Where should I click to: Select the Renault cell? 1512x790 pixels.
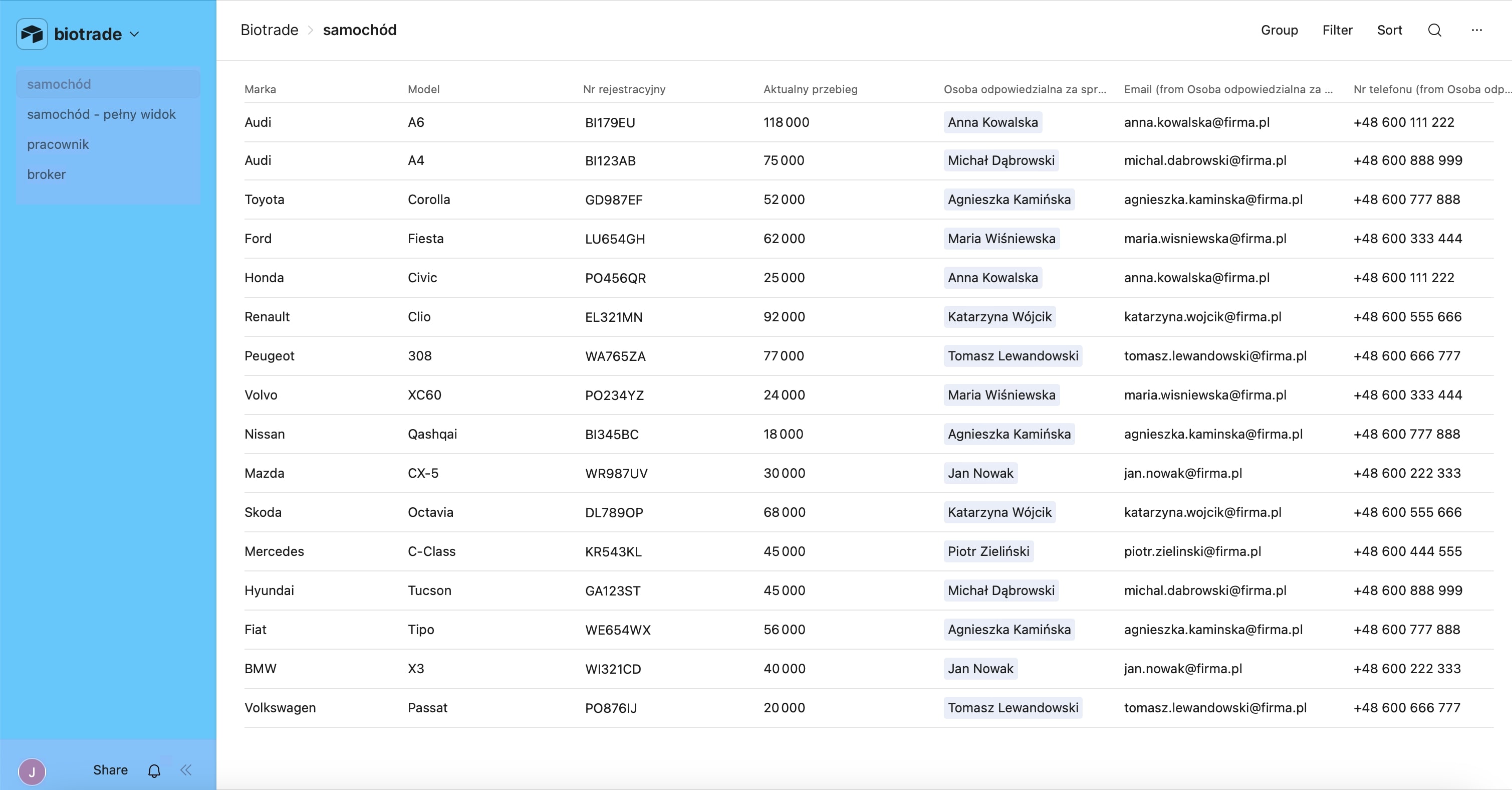tap(267, 317)
